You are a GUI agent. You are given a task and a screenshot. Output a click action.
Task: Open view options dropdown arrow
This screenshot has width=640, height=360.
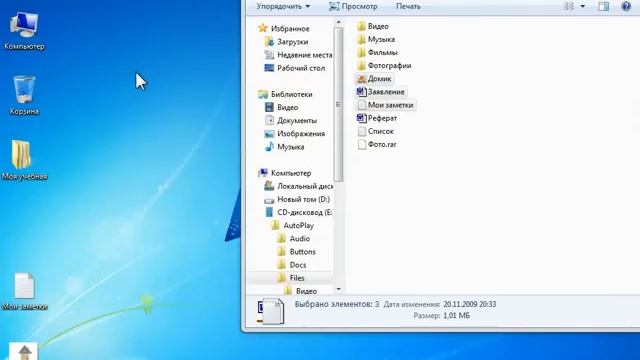(582, 6)
